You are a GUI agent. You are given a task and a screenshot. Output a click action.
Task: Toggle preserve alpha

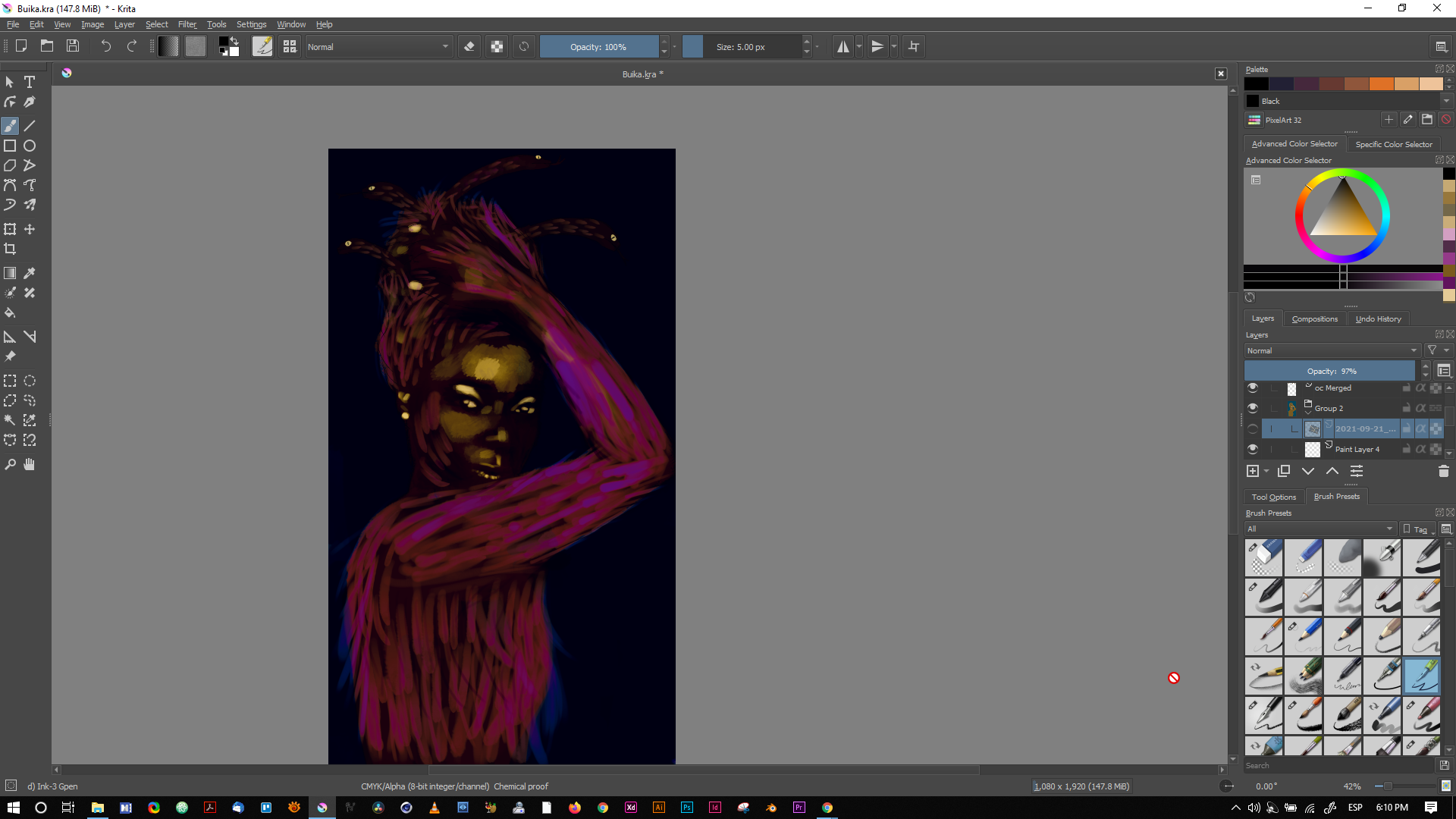[x=497, y=46]
